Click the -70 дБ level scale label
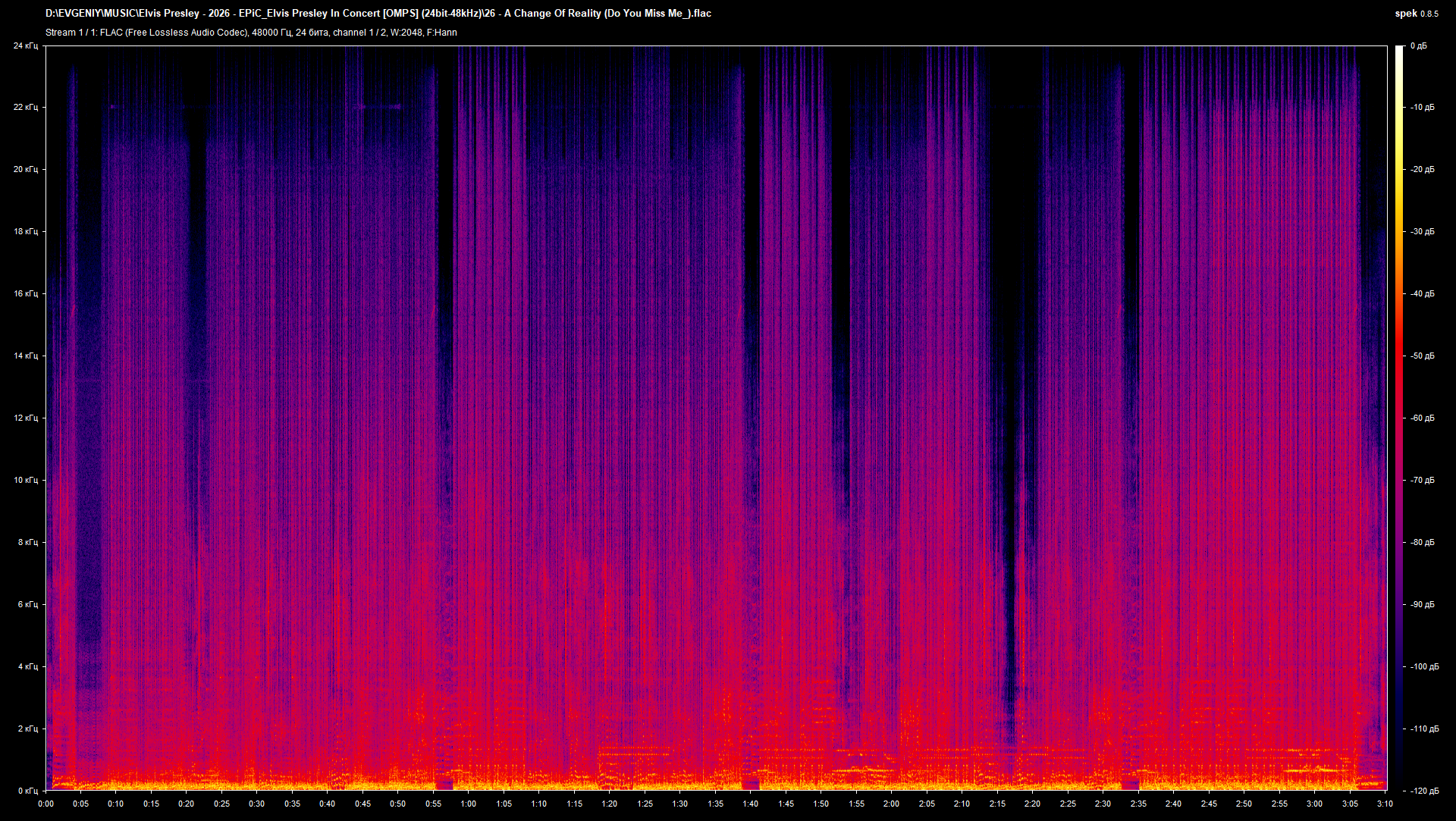 click(x=1423, y=481)
